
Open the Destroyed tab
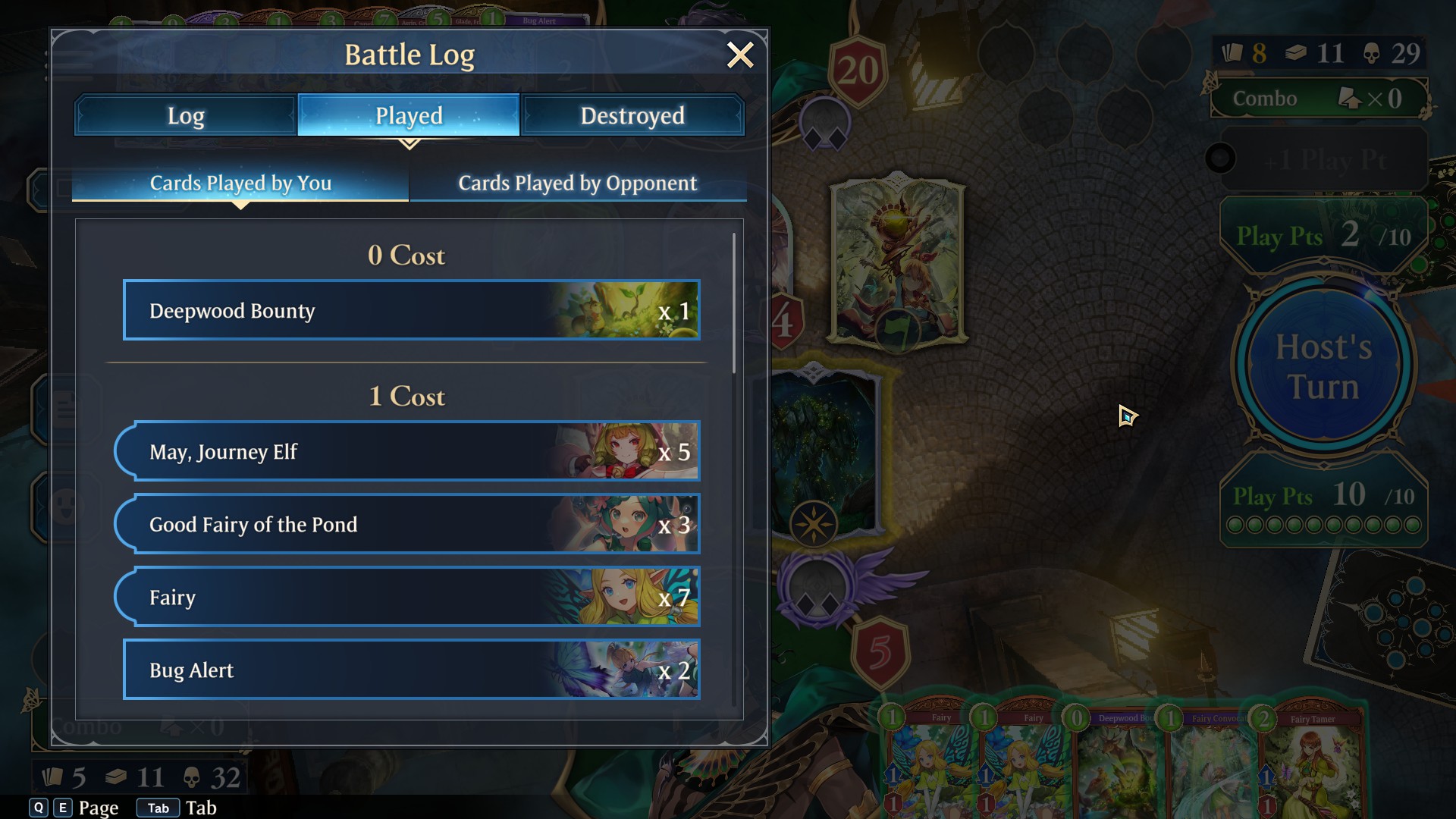pos(632,115)
